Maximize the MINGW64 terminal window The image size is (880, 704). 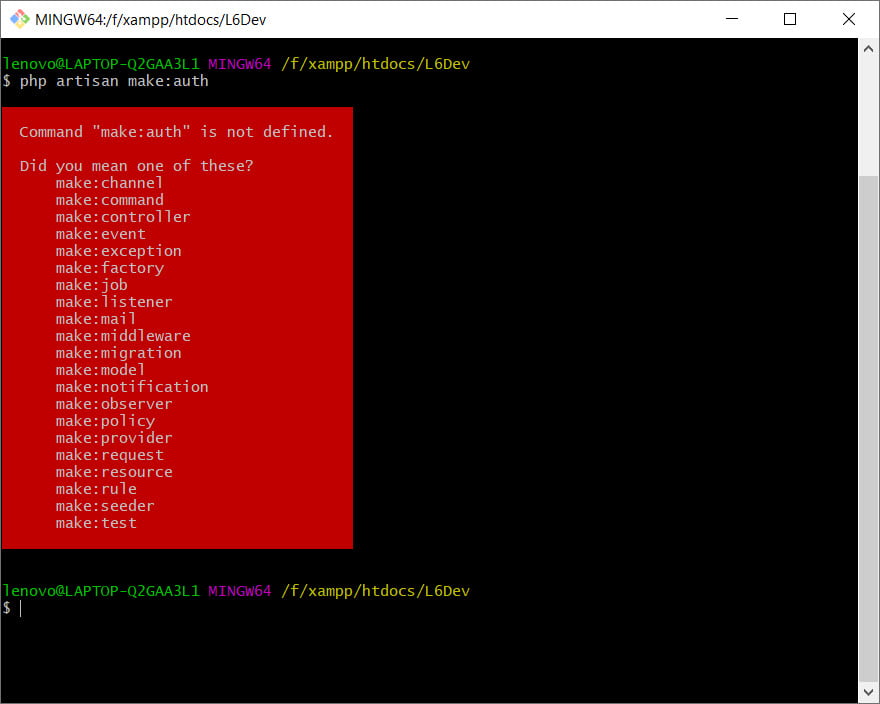click(x=790, y=19)
